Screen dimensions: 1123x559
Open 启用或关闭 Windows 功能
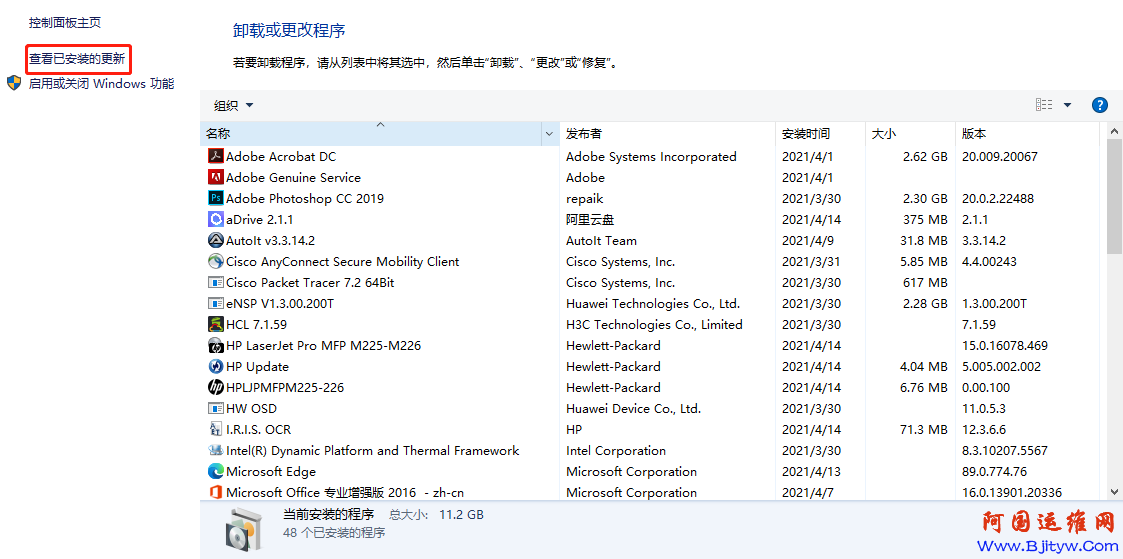tap(100, 84)
